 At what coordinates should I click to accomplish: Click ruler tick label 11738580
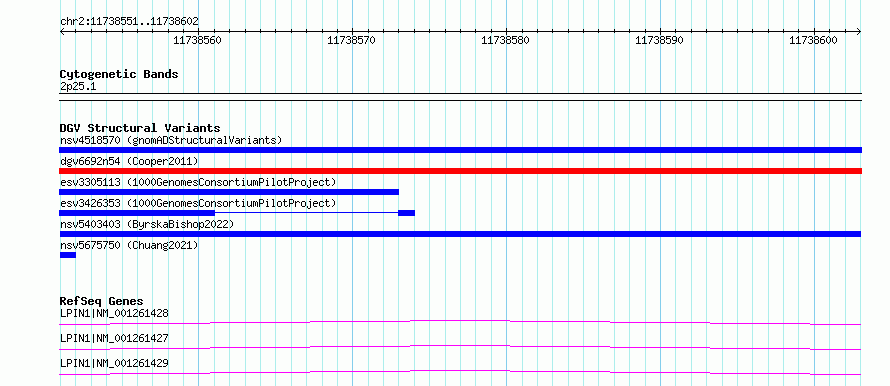pos(505,40)
